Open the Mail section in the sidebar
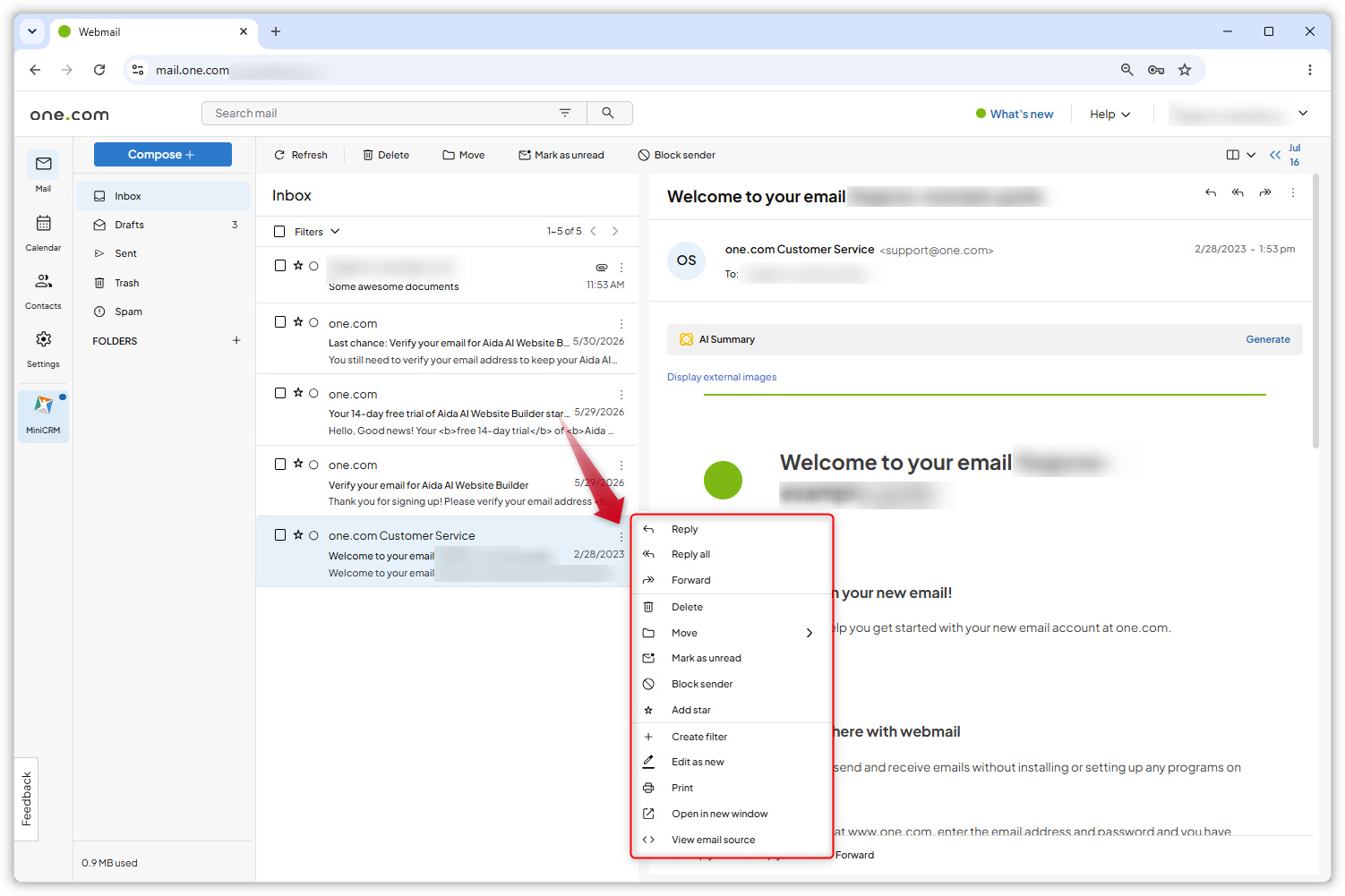Image resolution: width=1345 pixels, height=896 pixels. coord(43,173)
